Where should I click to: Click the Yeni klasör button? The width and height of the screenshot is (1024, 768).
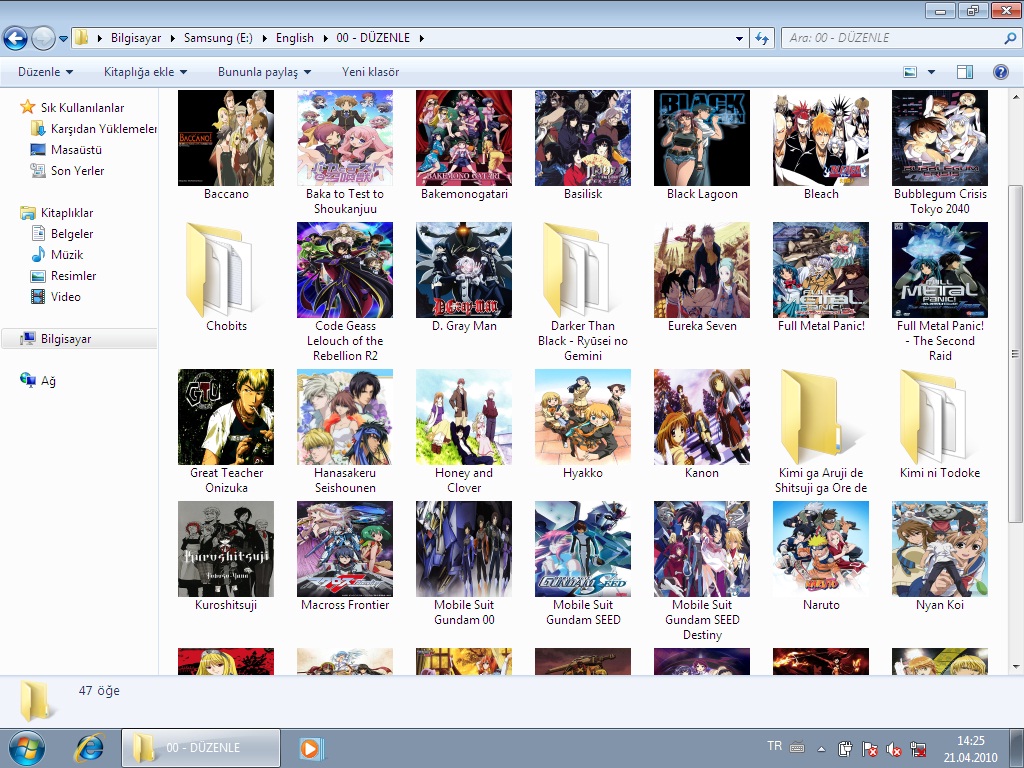coord(370,72)
